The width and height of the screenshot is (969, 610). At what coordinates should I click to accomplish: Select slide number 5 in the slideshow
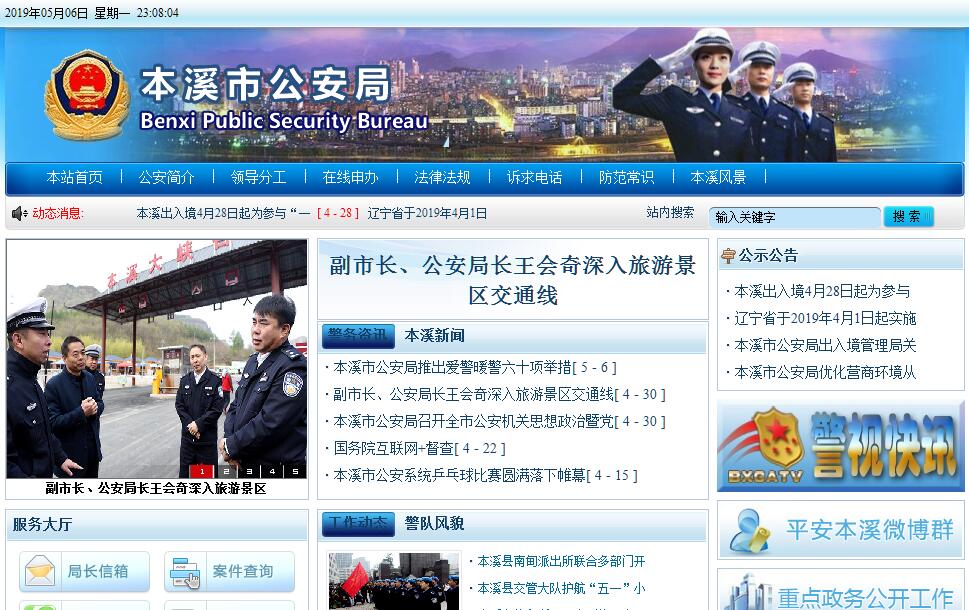(x=295, y=471)
